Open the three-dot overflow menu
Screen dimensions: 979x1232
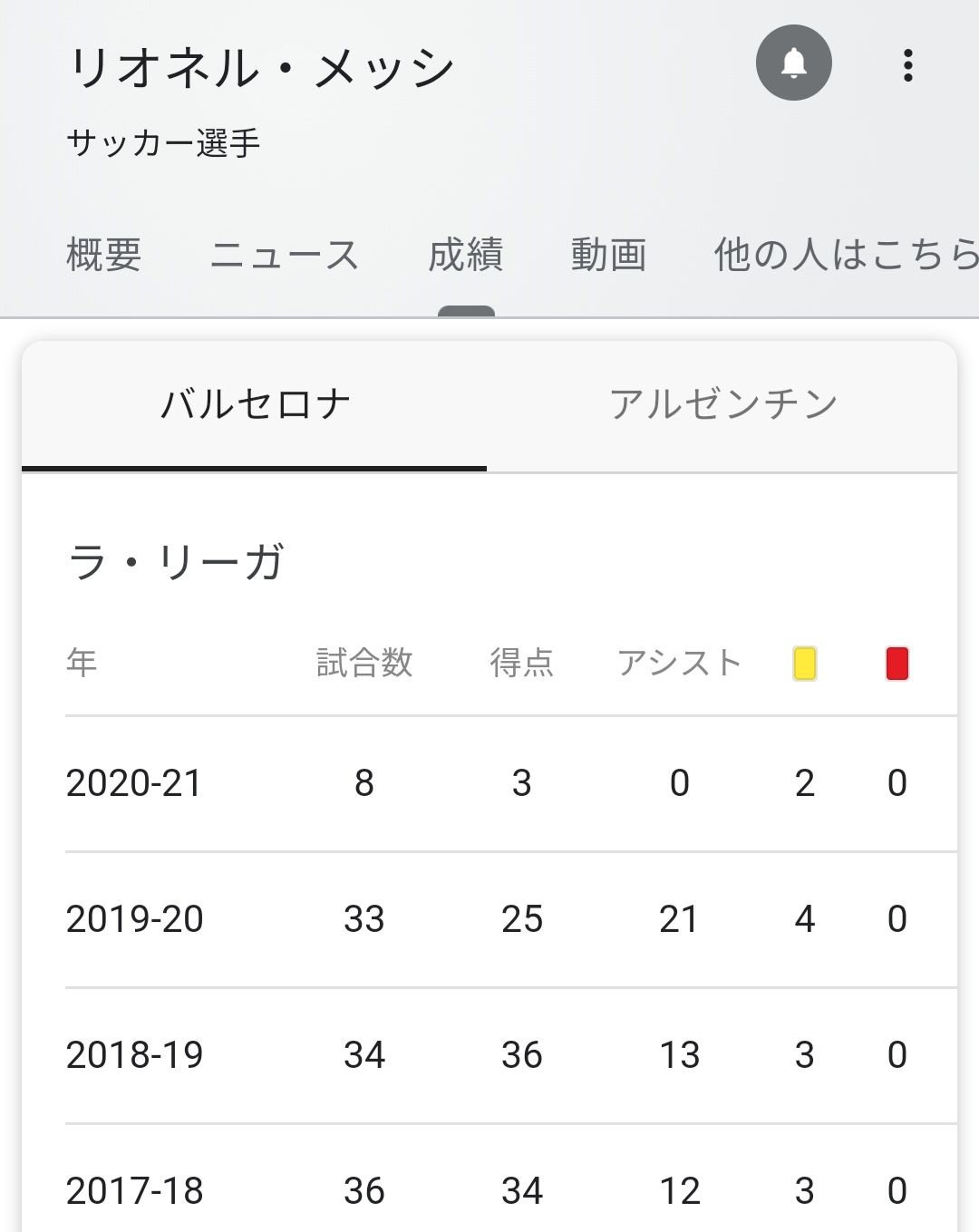(907, 65)
